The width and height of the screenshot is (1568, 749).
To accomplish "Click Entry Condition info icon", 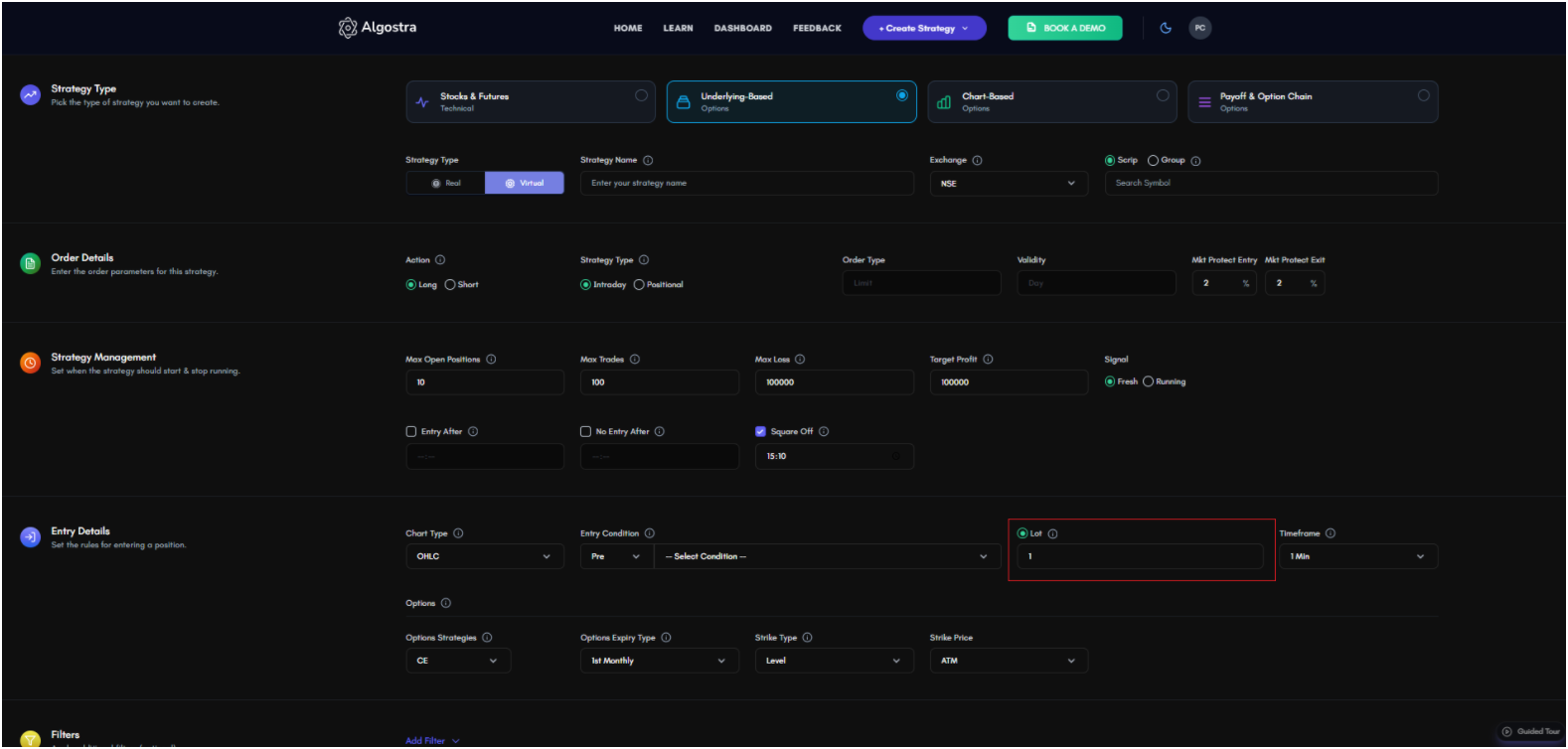I will (650, 533).
